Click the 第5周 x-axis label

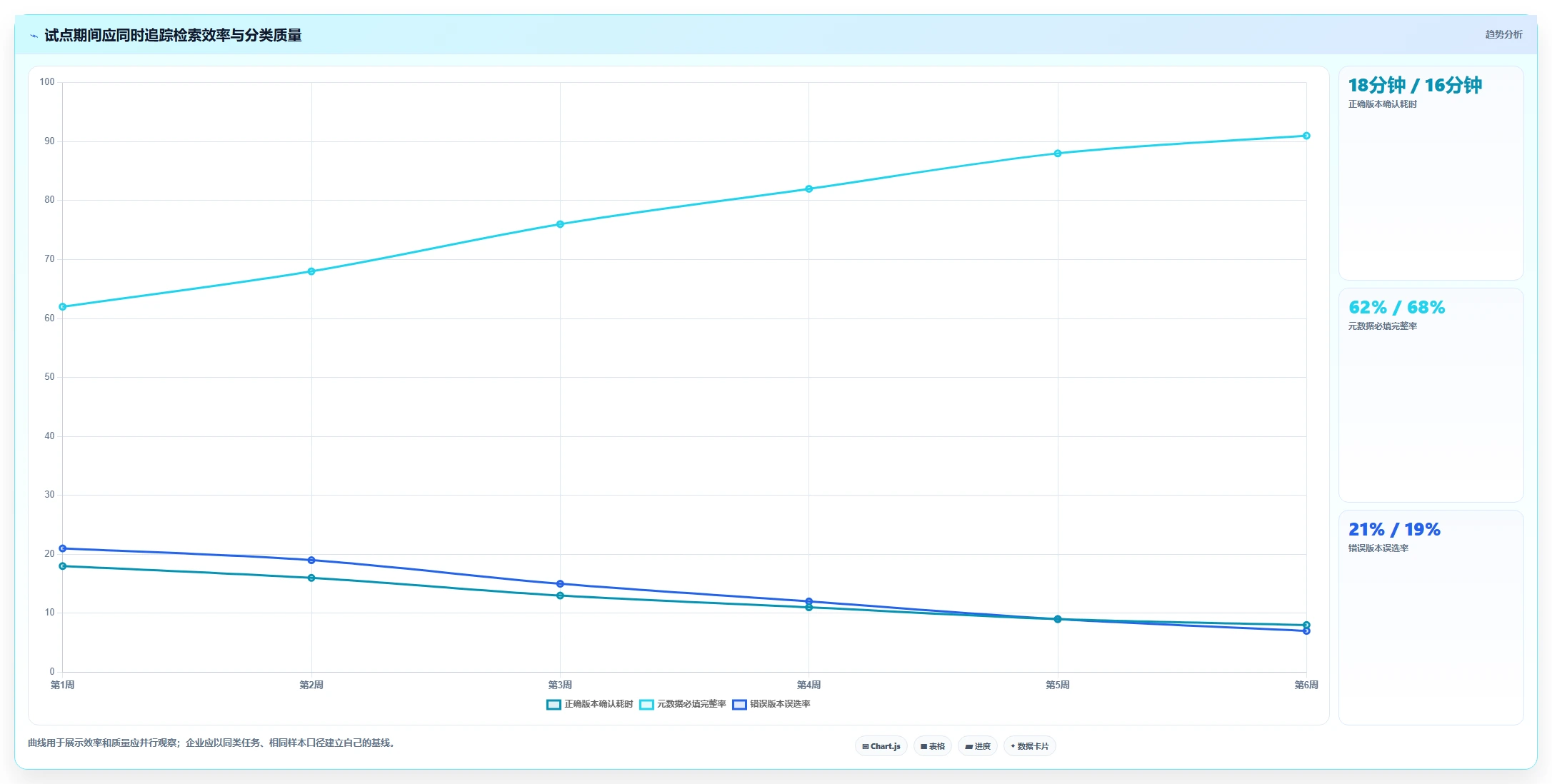pyautogui.click(x=1058, y=685)
